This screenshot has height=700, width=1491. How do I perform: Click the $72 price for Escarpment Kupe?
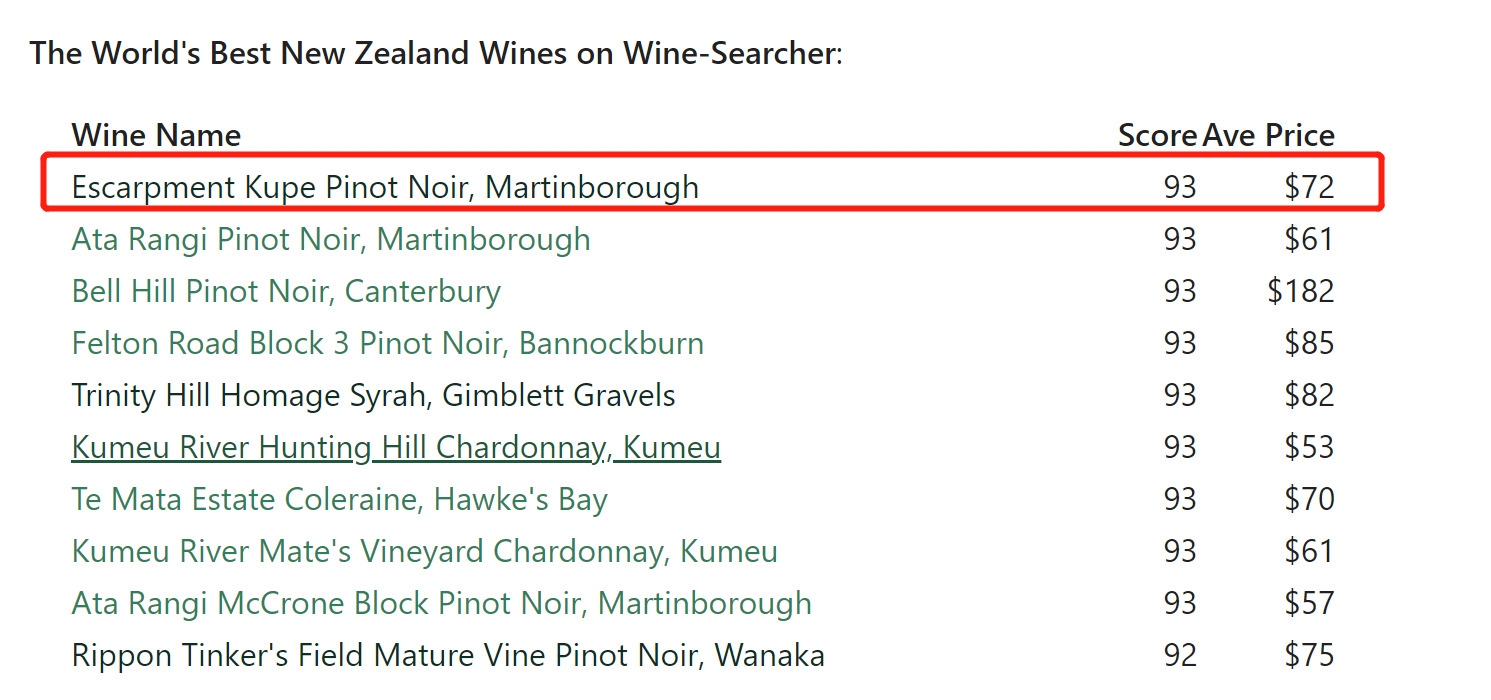1309,187
